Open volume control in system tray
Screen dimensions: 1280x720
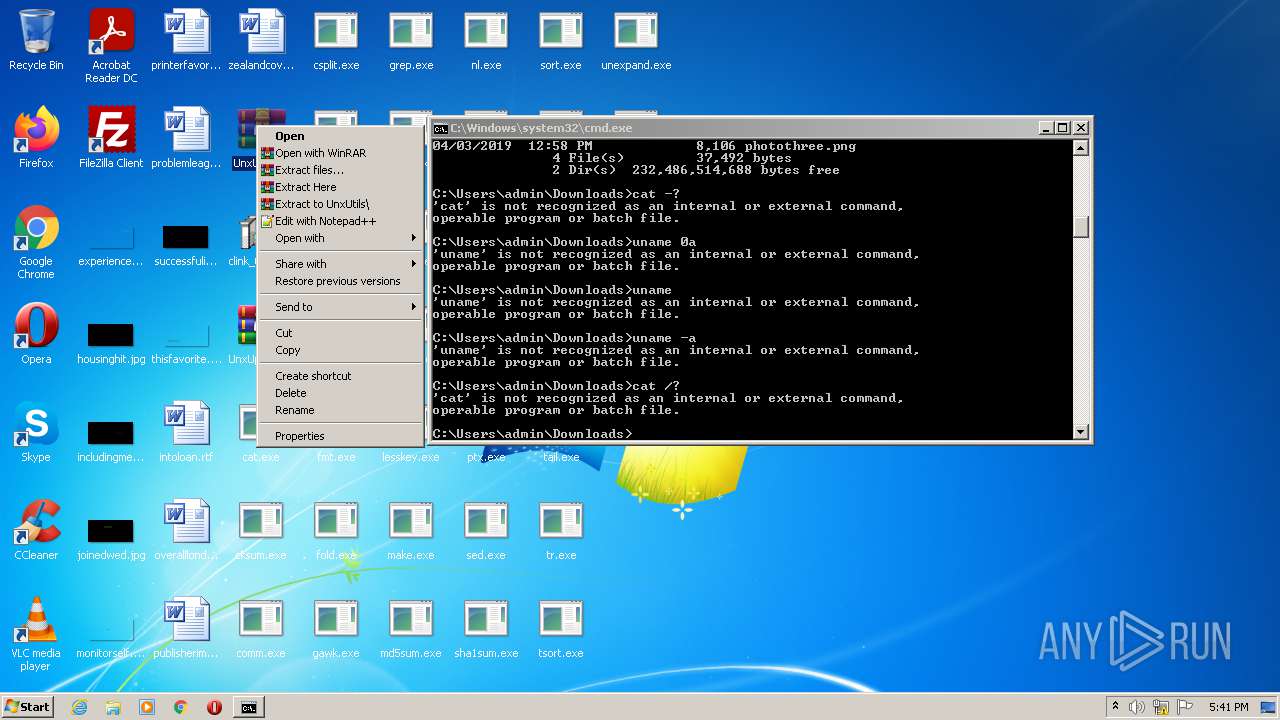click(1137, 707)
